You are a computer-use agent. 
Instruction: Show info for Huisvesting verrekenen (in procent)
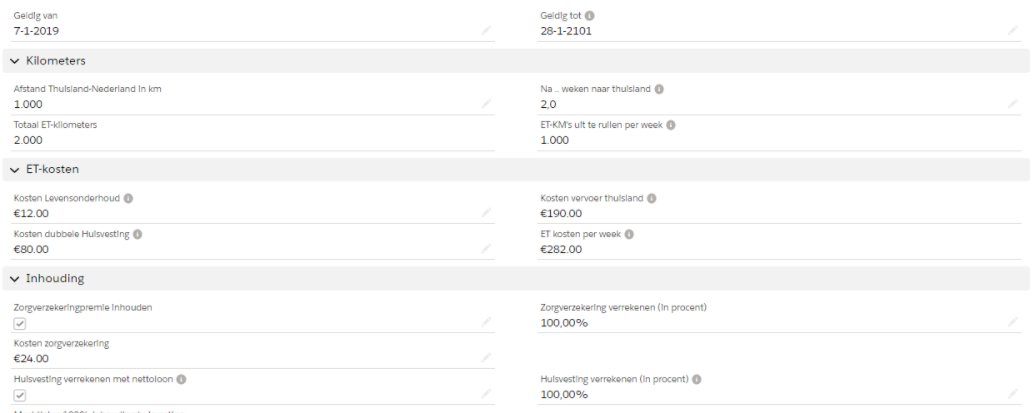[x=697, y=379]
